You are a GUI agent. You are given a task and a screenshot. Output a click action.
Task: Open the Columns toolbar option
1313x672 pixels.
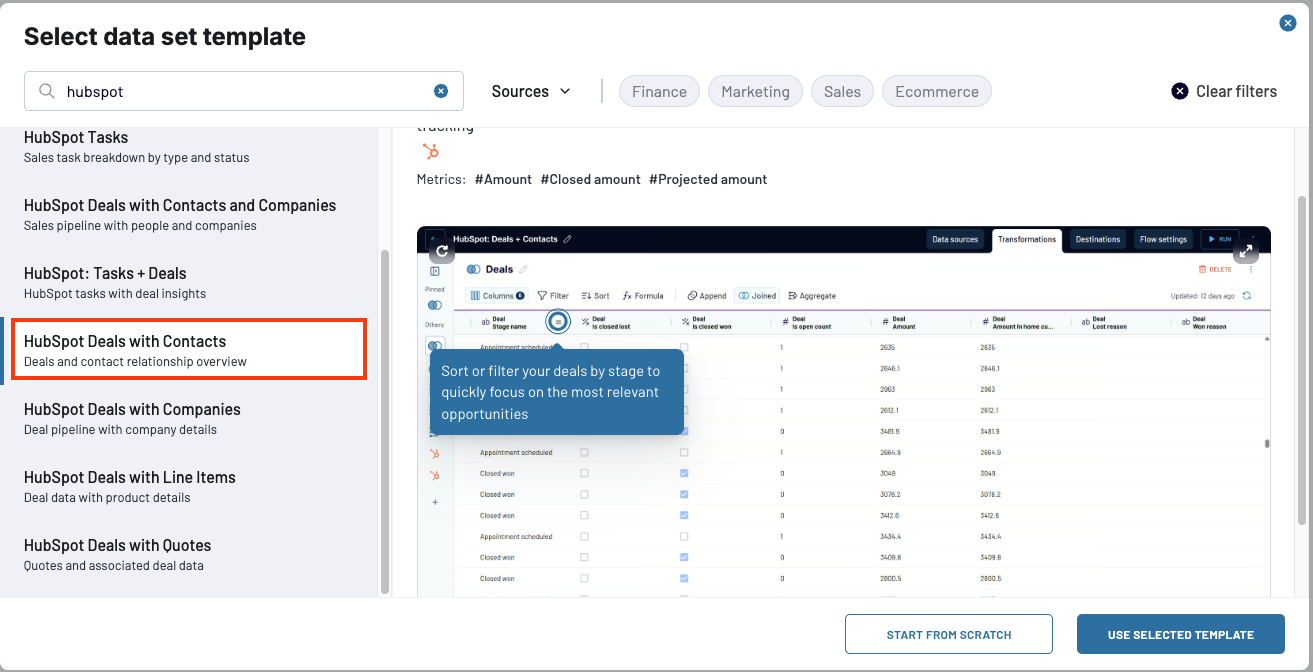(497, 296)
